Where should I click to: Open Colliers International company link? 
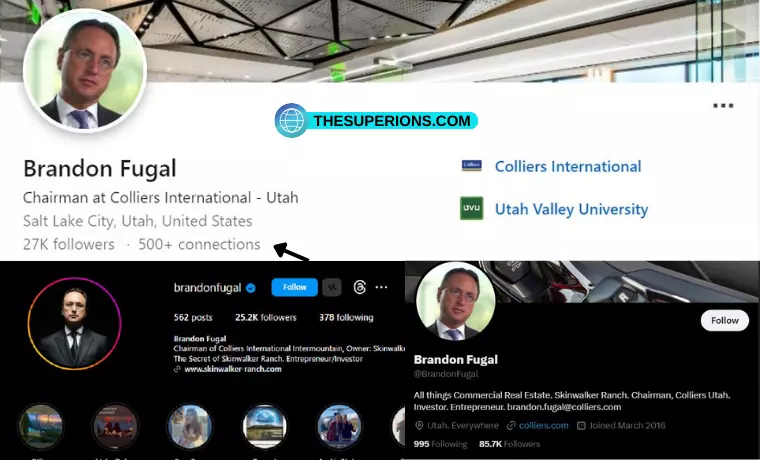coord(568,166)
